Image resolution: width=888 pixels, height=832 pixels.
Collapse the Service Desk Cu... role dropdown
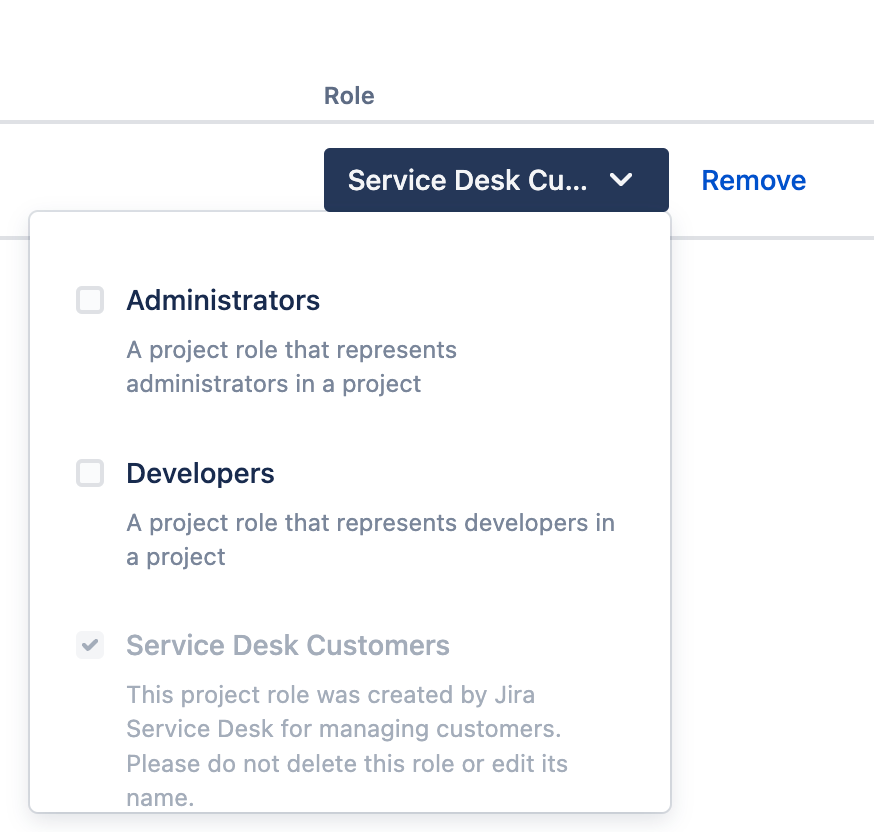(496, 180)
